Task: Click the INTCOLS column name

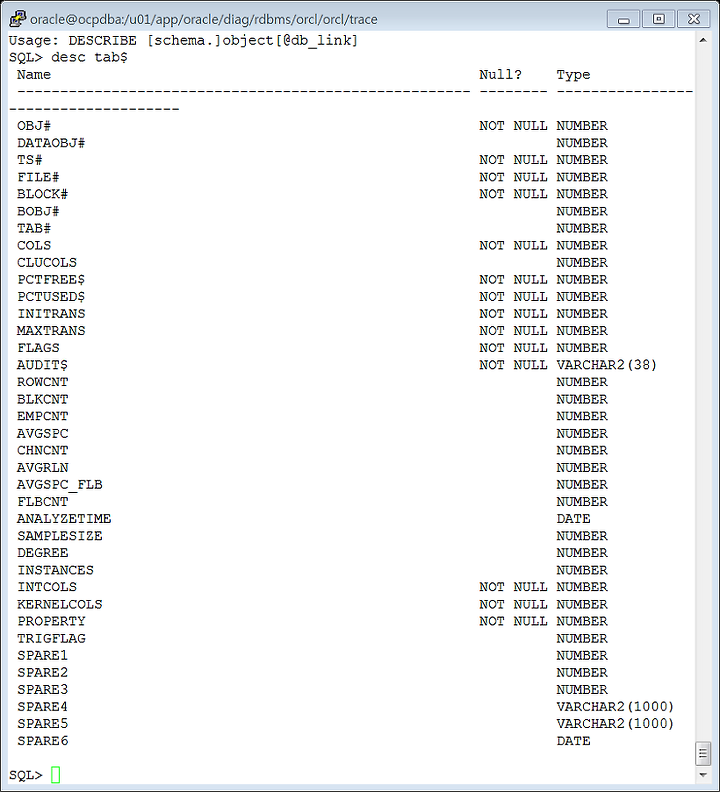Action: tap(47, 587)
